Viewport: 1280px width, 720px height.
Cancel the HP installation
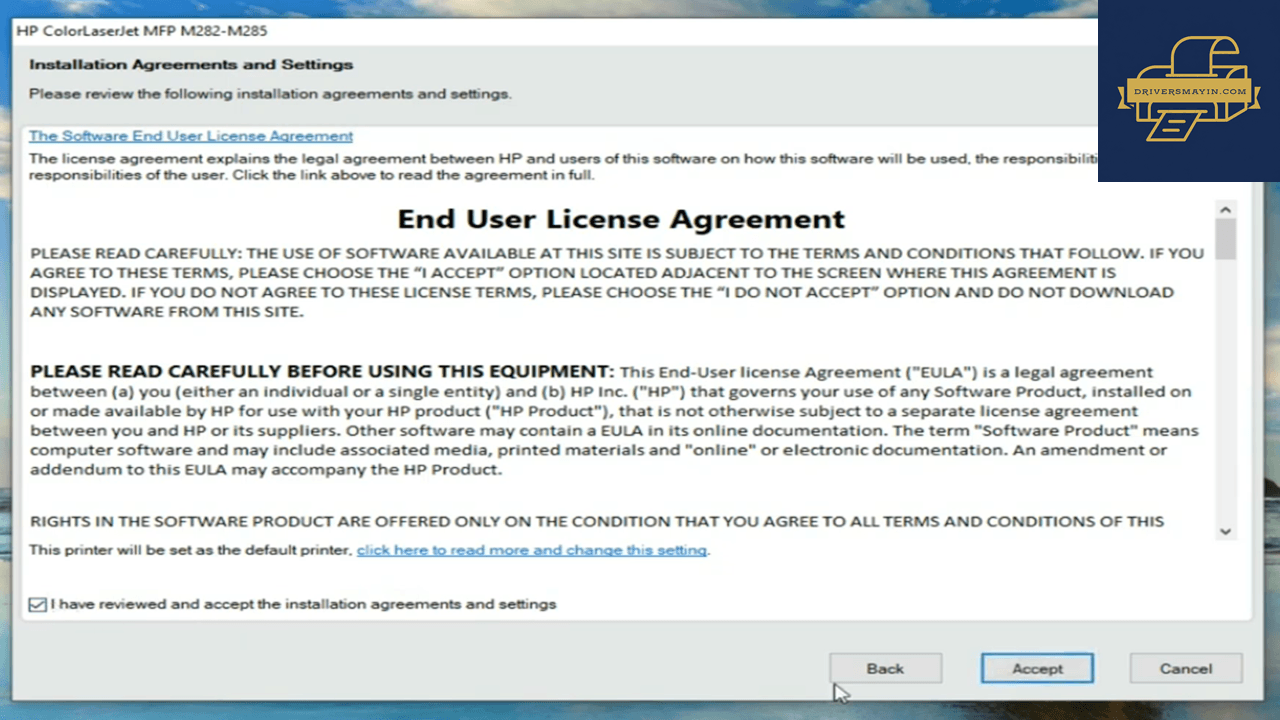[1186, 669]
